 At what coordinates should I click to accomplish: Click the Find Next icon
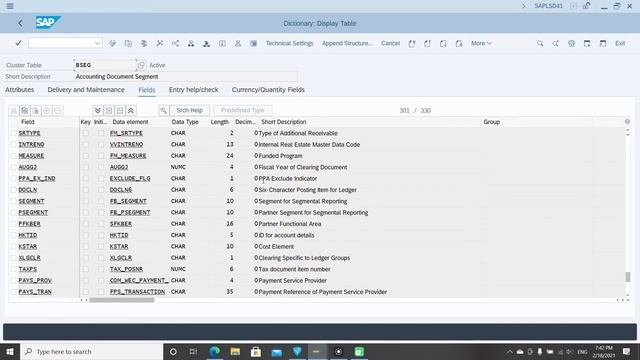pyautogui.click(x=556, y=43)
